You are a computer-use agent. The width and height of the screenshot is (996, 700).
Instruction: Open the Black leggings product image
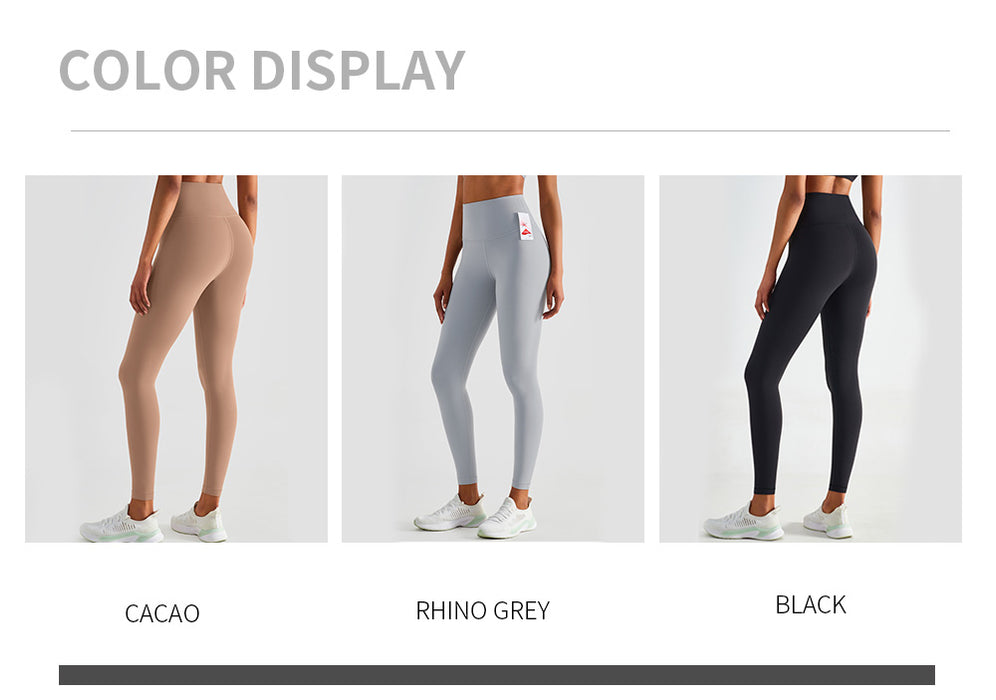(x=811, y=359)
